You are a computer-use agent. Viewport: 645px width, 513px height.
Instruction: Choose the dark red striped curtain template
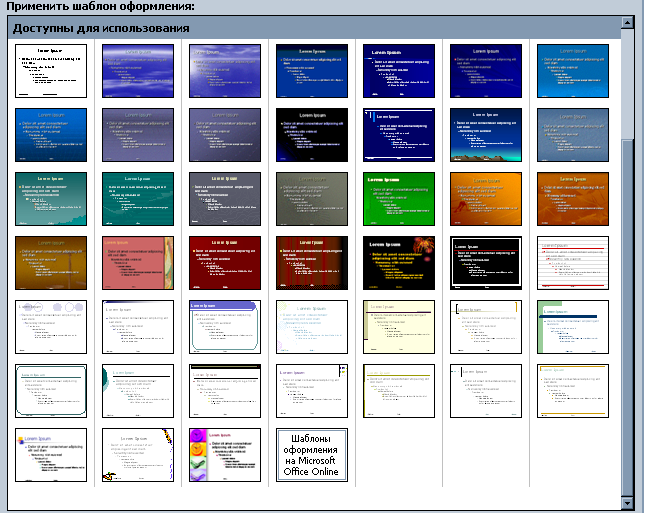(312, 263)
